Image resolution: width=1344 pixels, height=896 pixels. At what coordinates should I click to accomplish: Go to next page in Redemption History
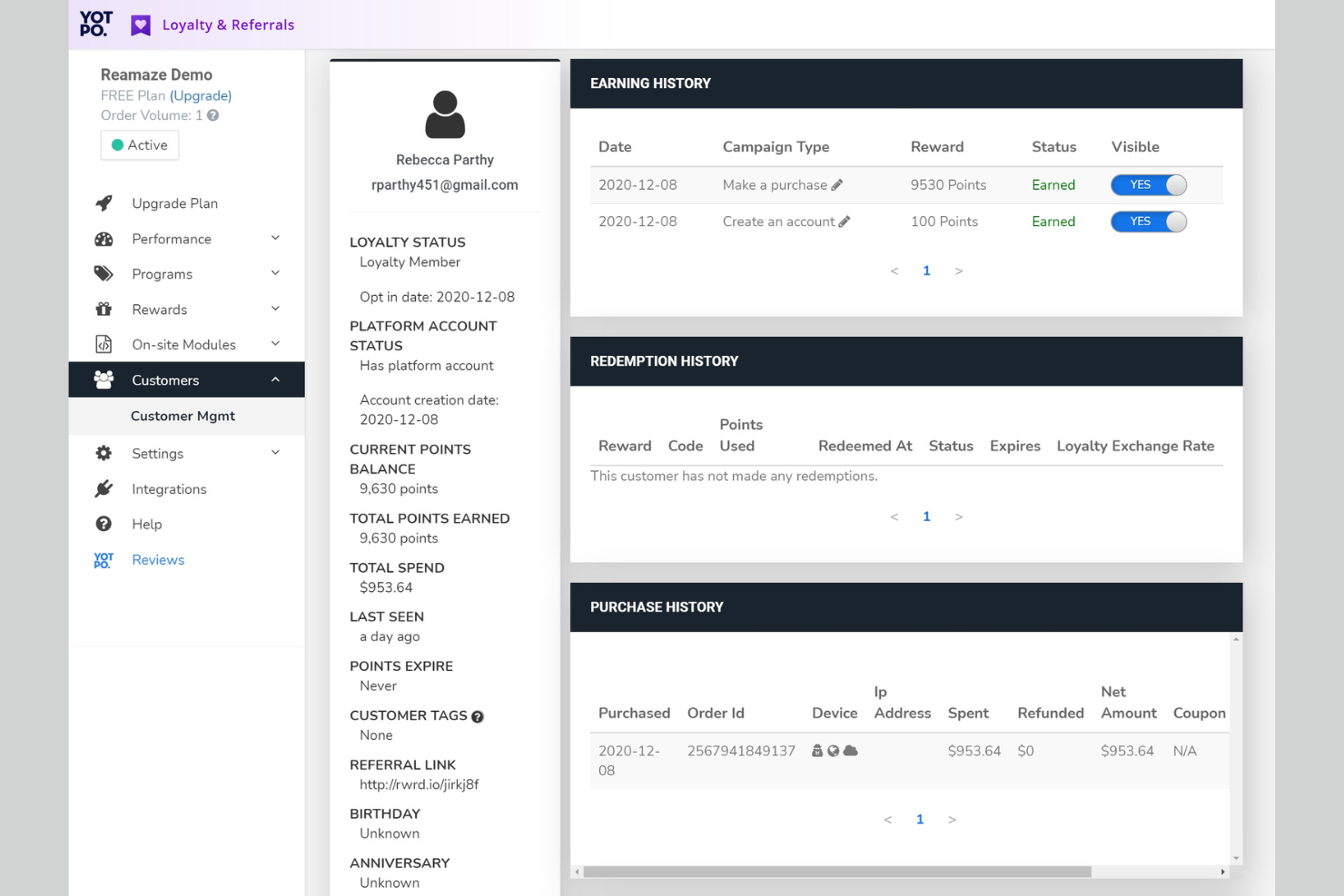[x=958, y=517]
